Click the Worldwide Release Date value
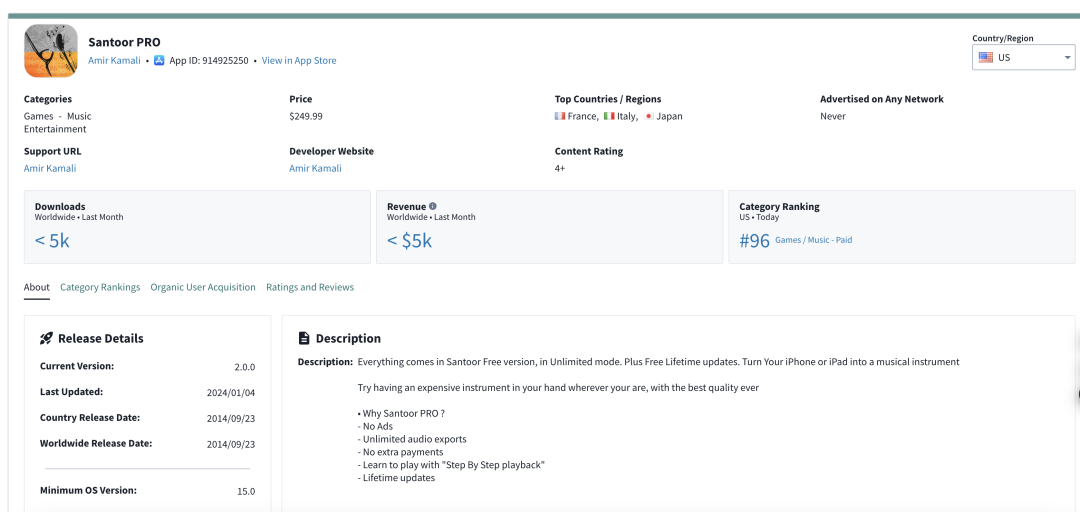The width and height of the screenshot is (1080, 512). pos(231,444)
